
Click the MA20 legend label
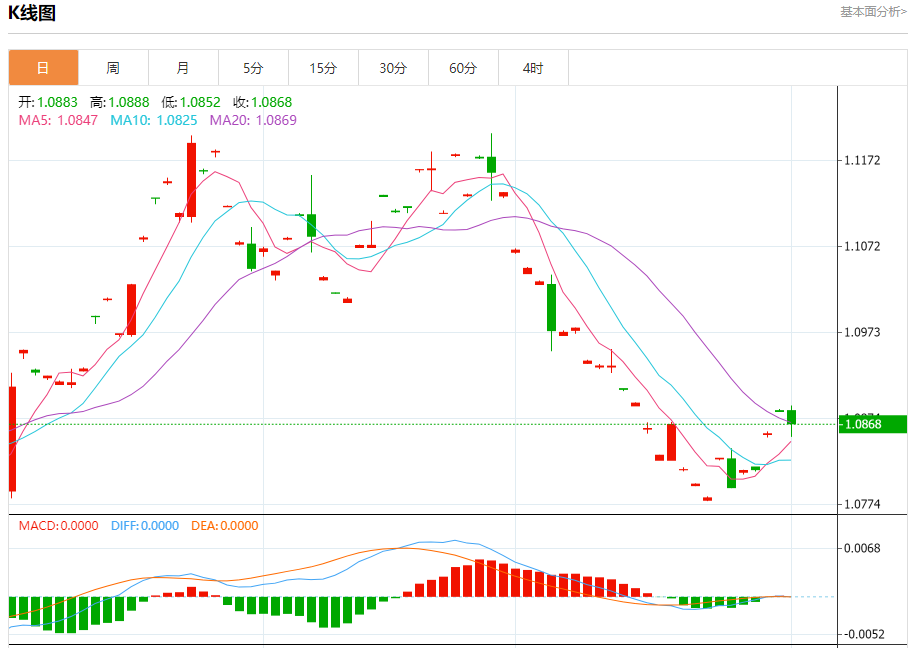tap(253, 120)
